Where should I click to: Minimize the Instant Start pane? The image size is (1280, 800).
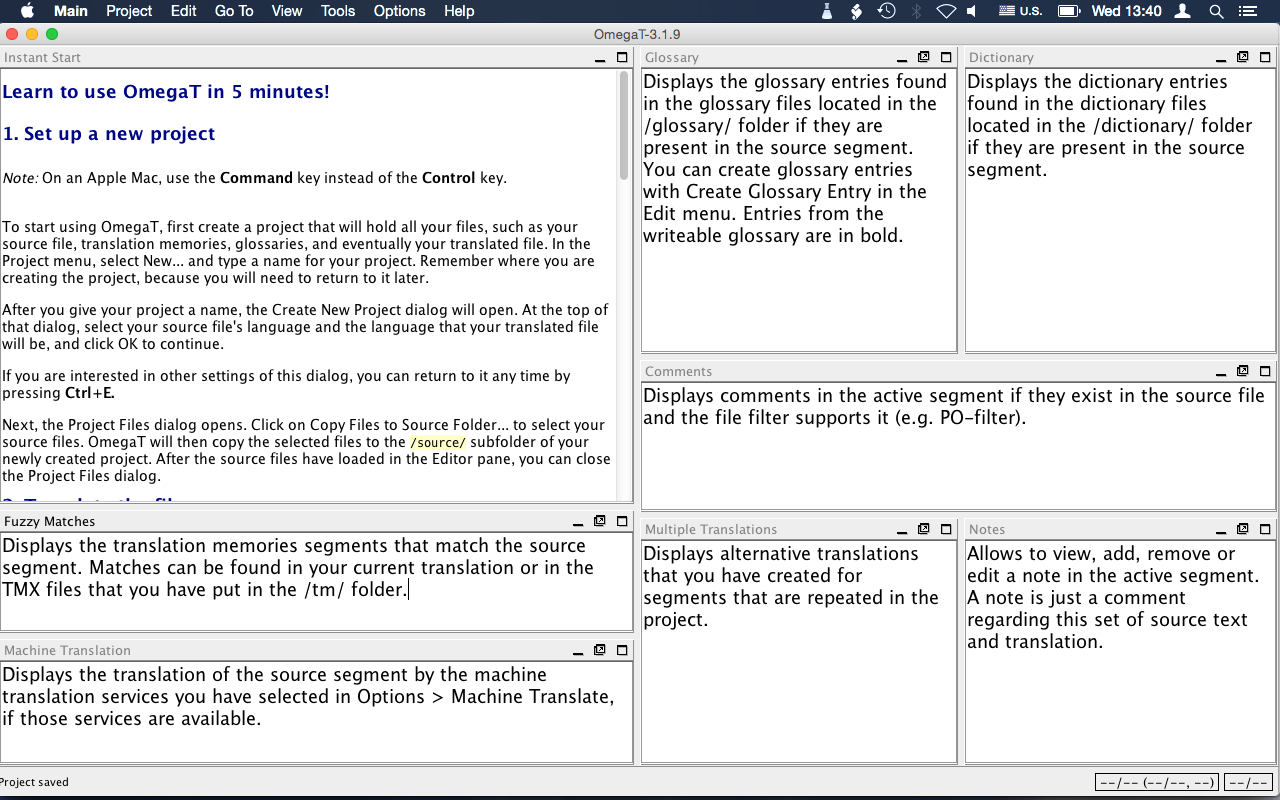point(600,58)
